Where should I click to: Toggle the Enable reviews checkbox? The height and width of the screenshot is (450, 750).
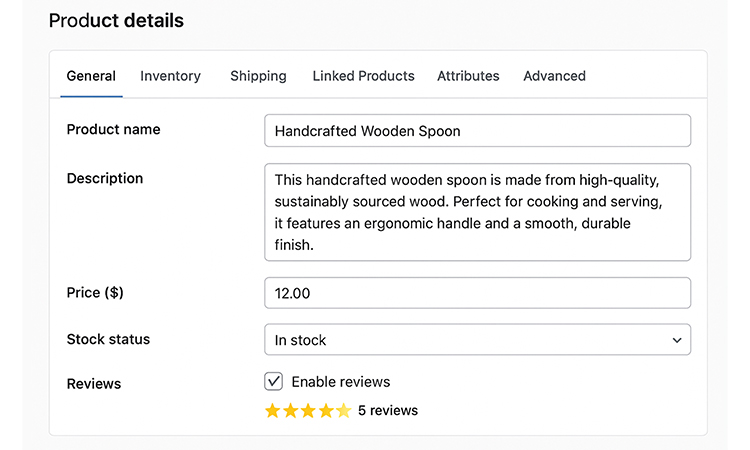click(273, 381)
